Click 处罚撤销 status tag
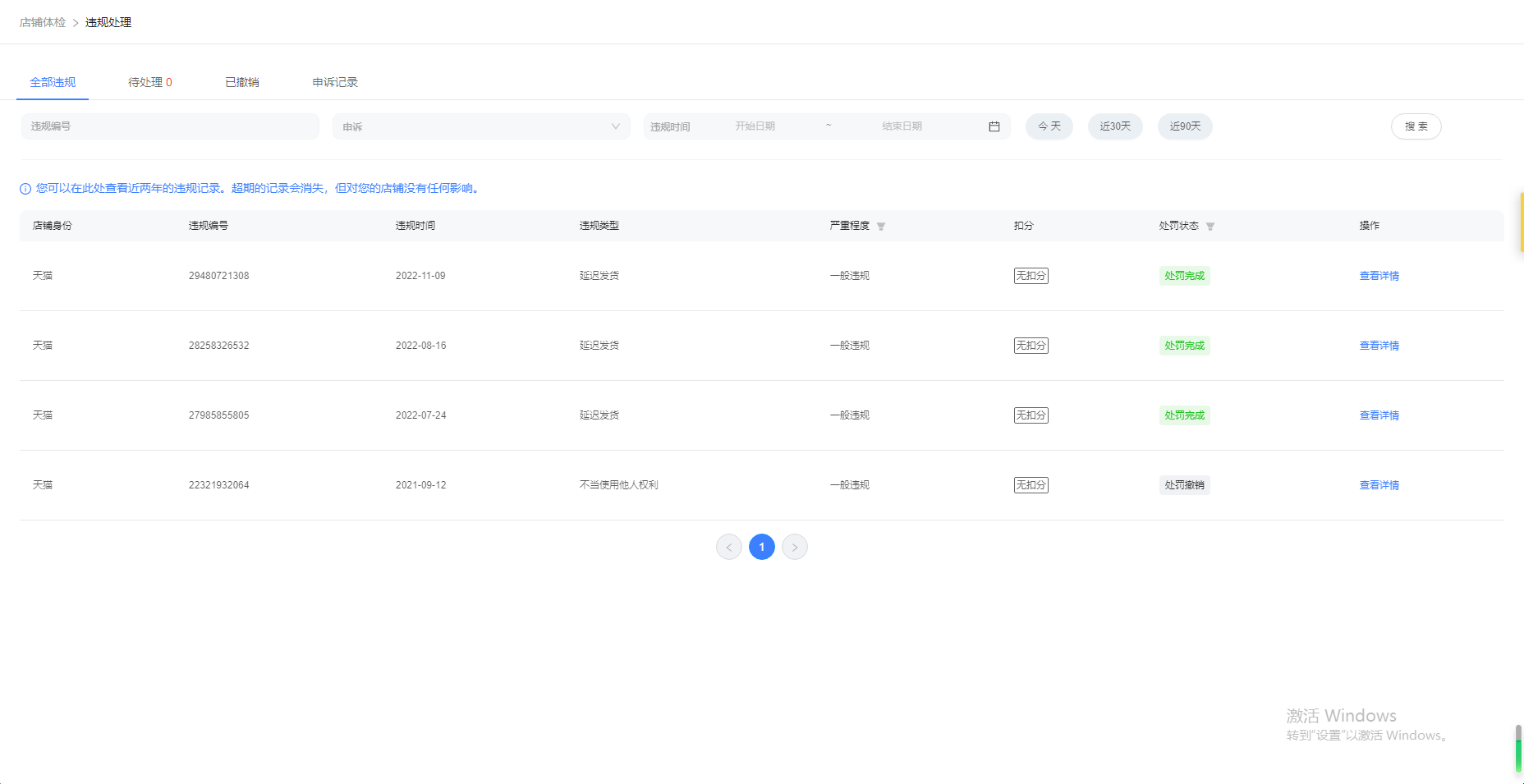The image size is (1524, 784). [1184, 485]
